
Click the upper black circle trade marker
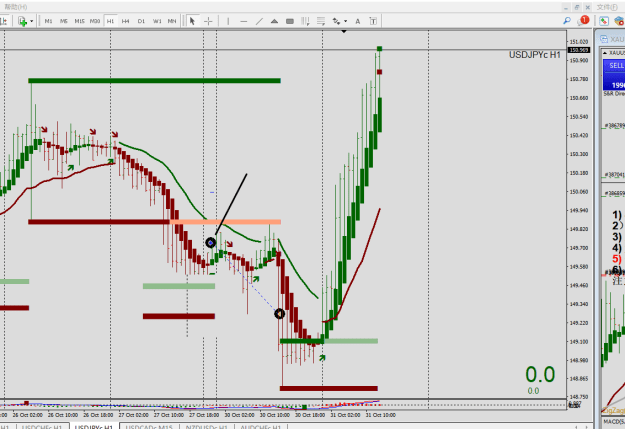click(x=210, y=242)
